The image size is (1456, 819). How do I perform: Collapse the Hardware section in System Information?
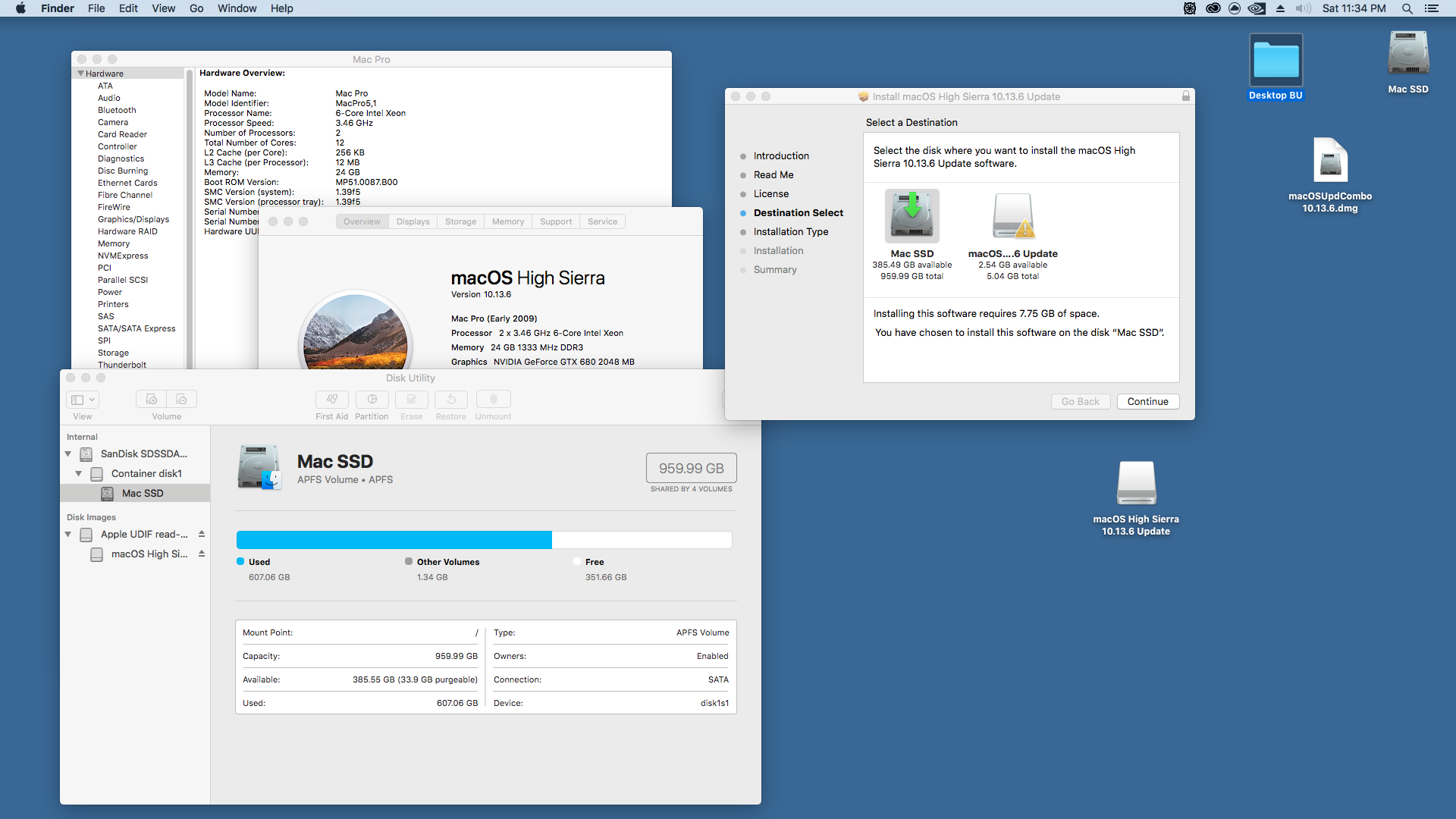pyautogui.click(x=80, y=74)
